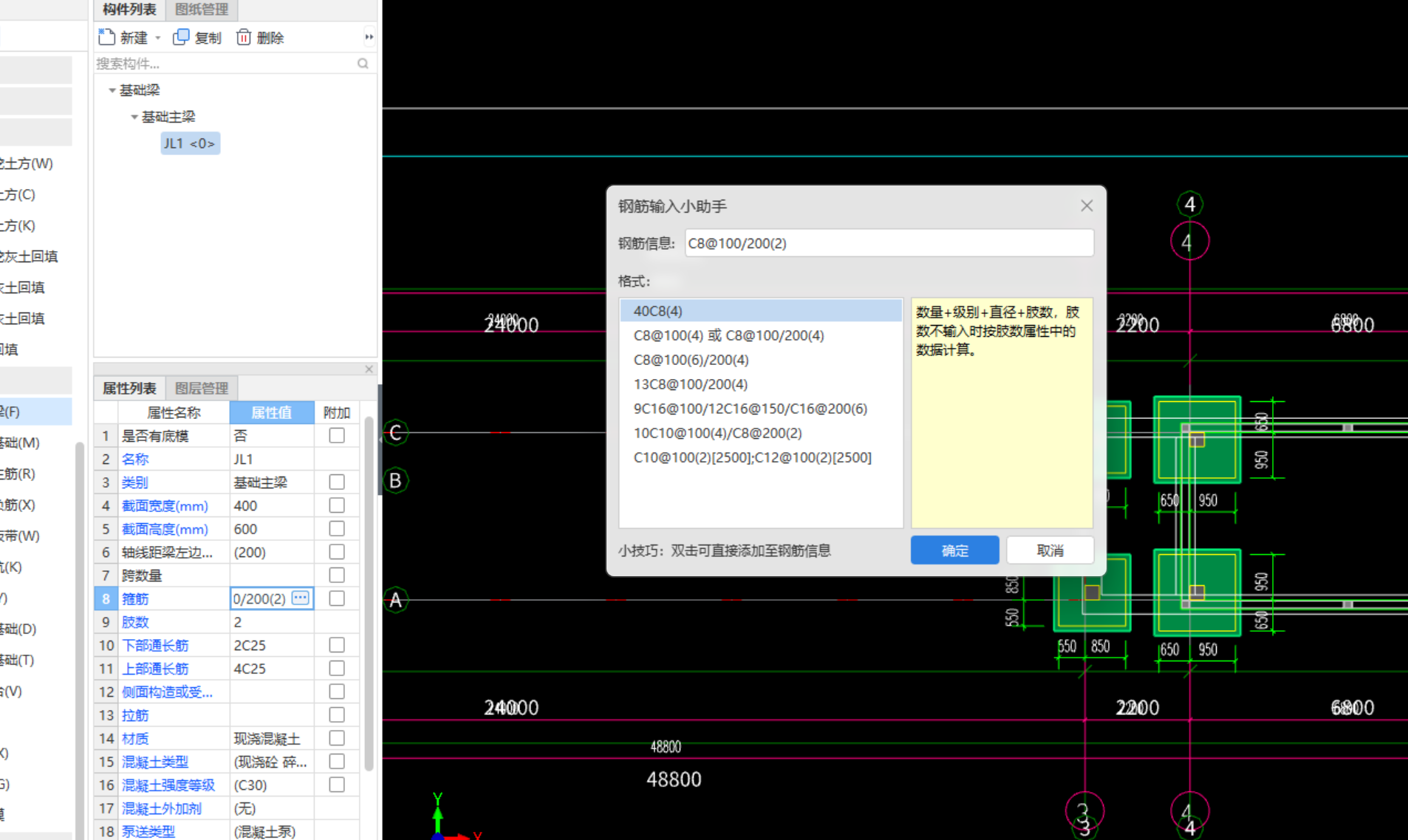Viewport: 1408px width, 840px height.
Task: Click the search magnifier in component search
Action: click(363, 64)
